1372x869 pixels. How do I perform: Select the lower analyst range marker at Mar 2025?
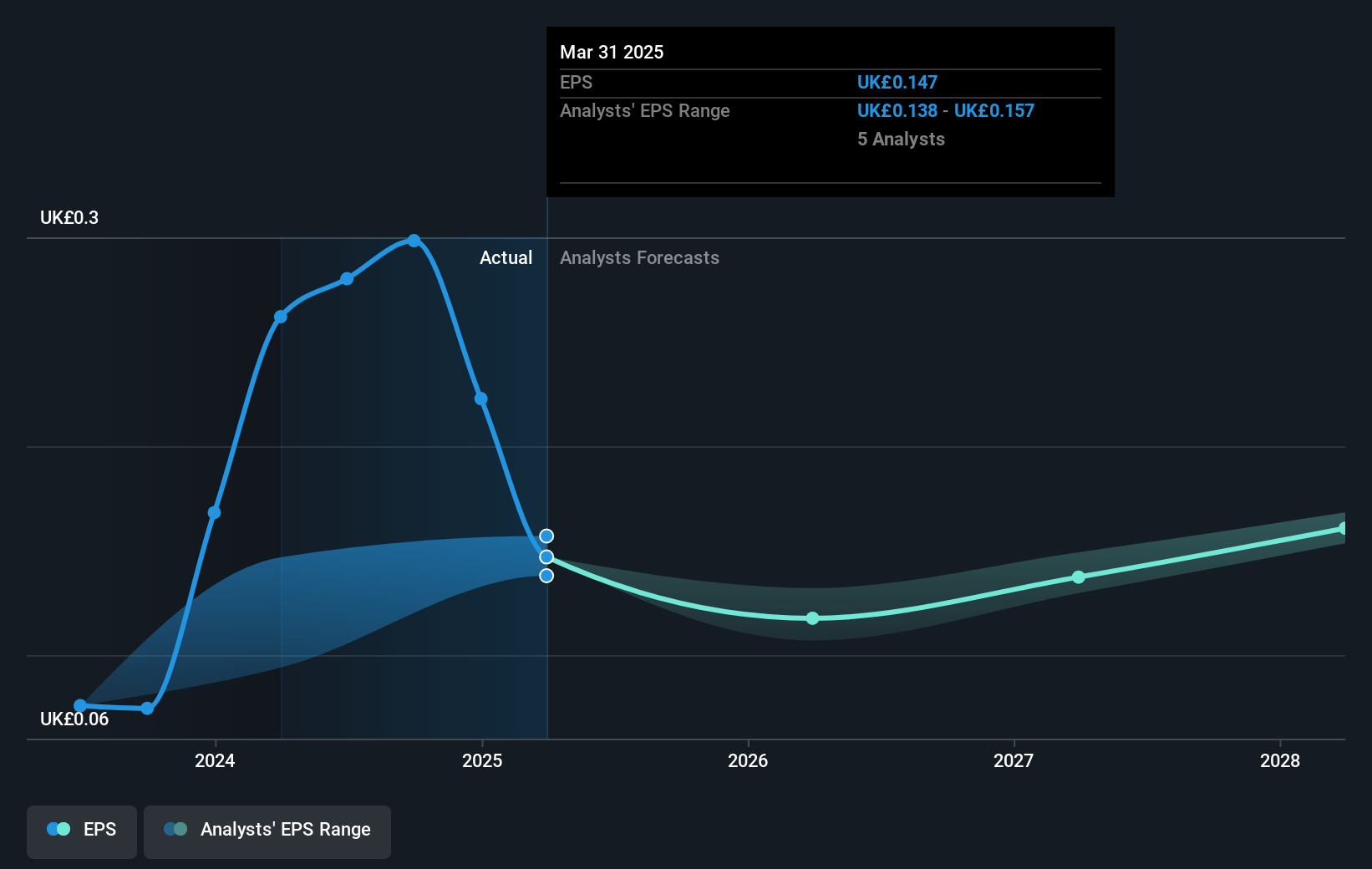click(546, 576)
